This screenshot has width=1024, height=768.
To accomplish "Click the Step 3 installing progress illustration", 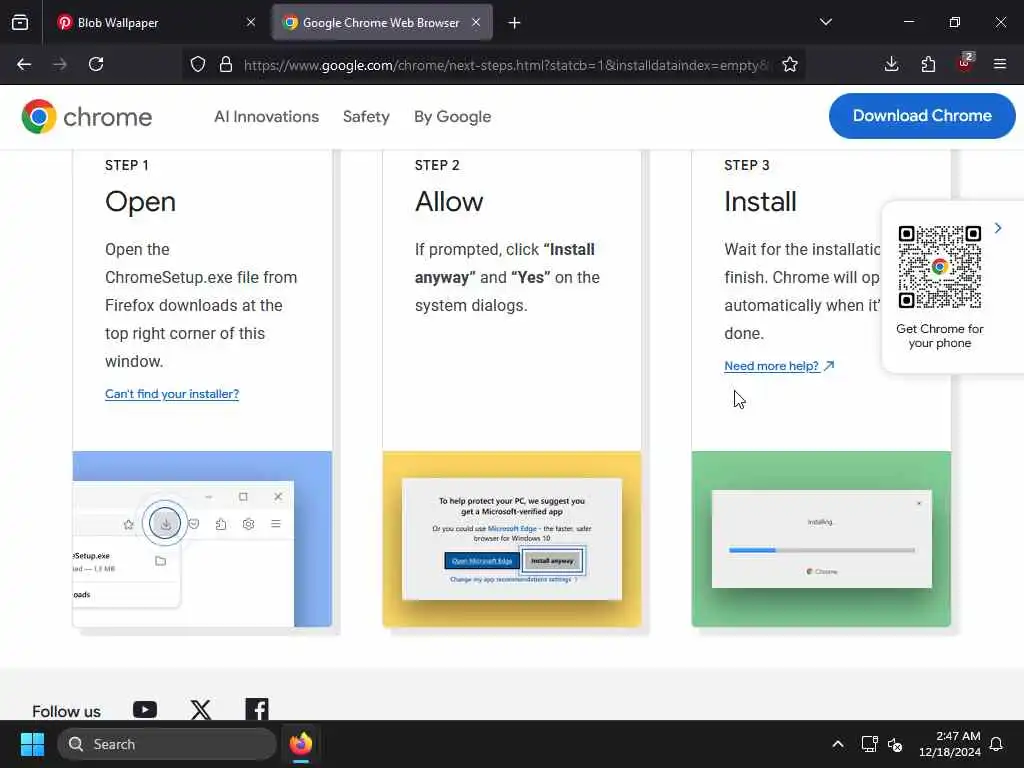I will (x=821, y=539).
